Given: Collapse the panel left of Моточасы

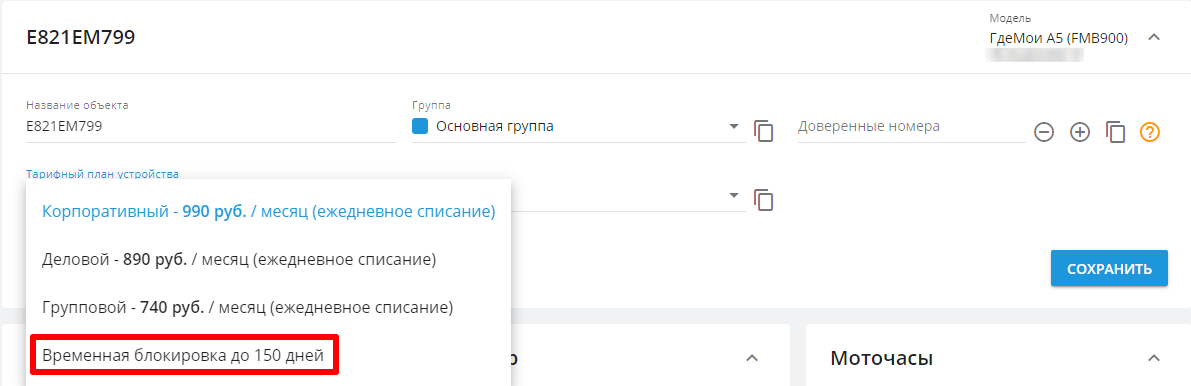Looking at the screenshot, I should point(752,358).
